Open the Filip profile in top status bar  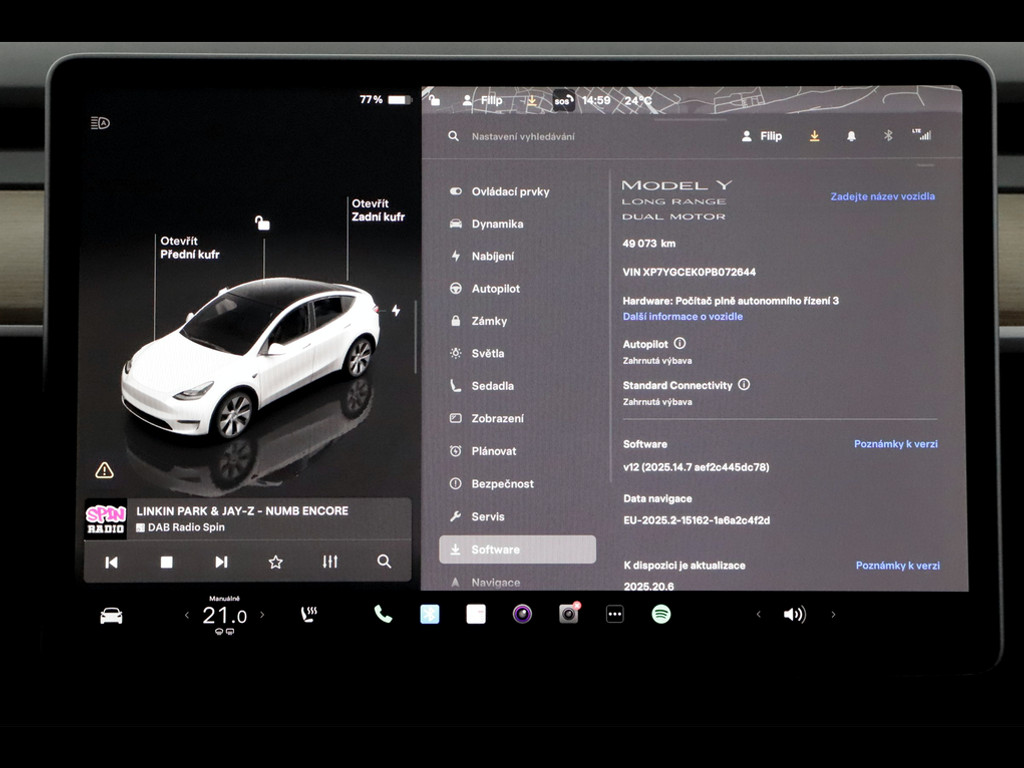(x=483, y=100)
